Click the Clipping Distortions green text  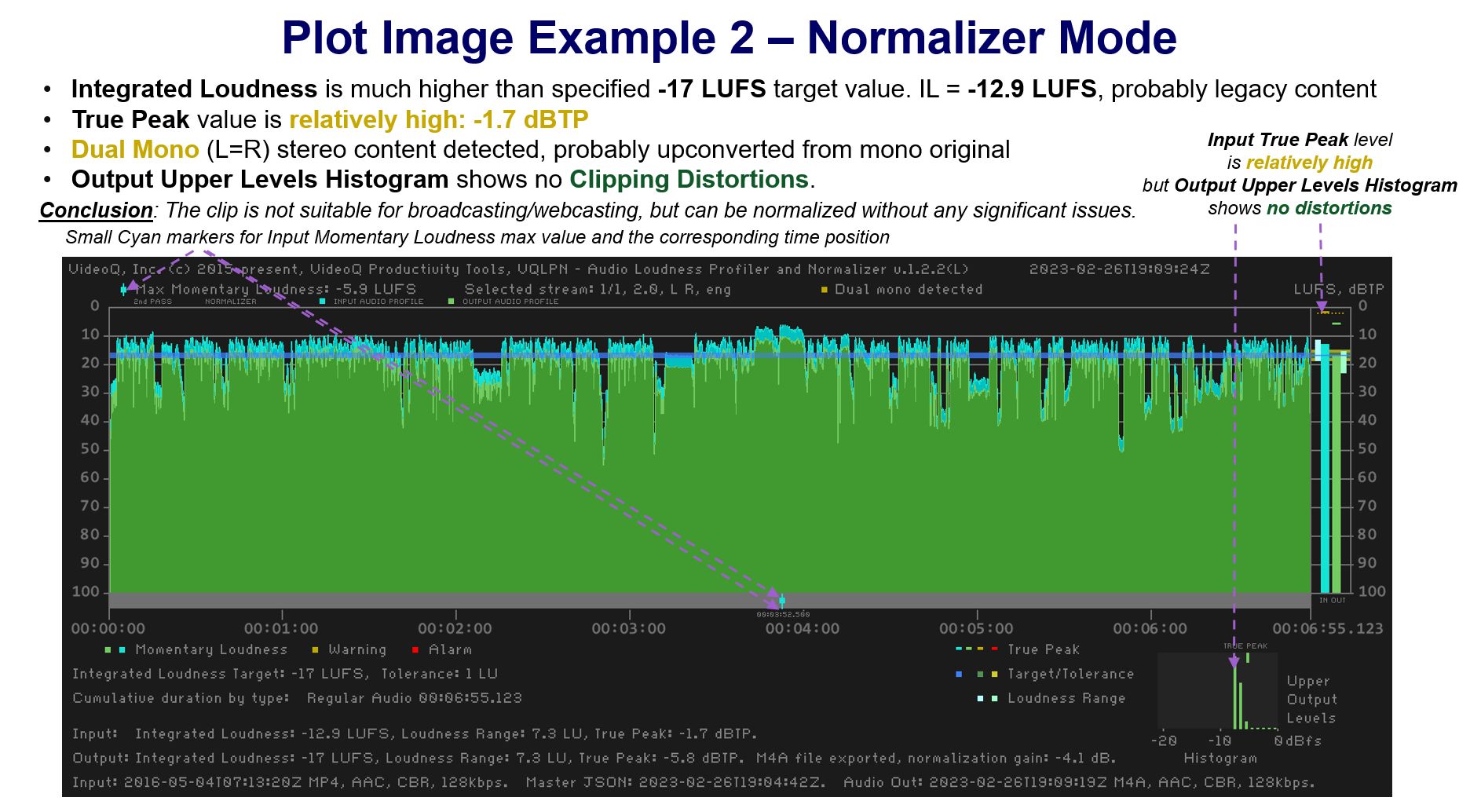[x=689, y=180]
